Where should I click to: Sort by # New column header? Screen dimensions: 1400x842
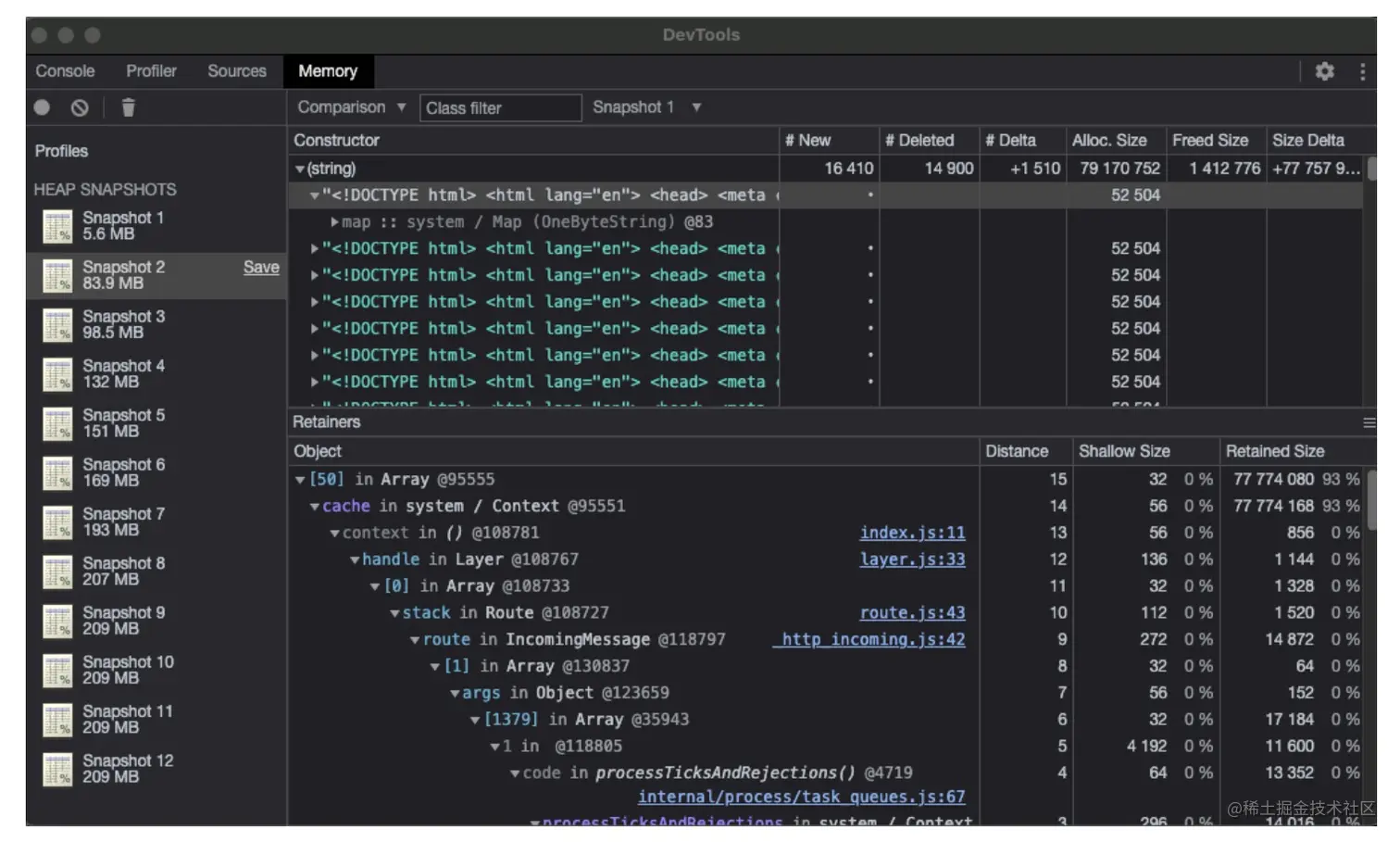pyautogui.click(x=829, y=141)
